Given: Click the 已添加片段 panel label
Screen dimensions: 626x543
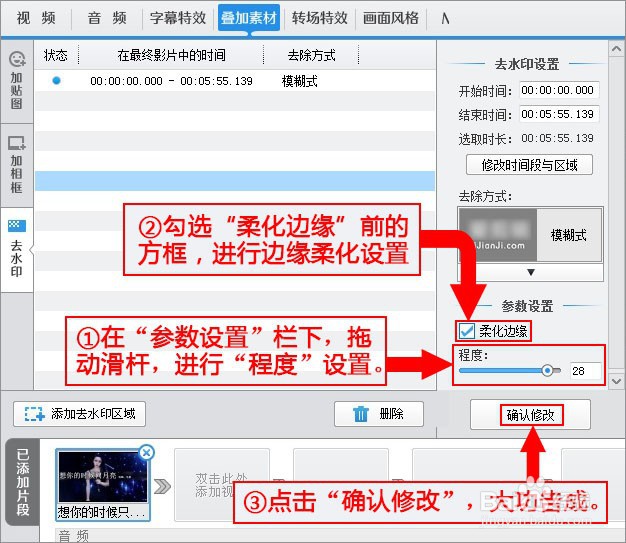Looking at the screenshot, I should click(x=23, y=482).
